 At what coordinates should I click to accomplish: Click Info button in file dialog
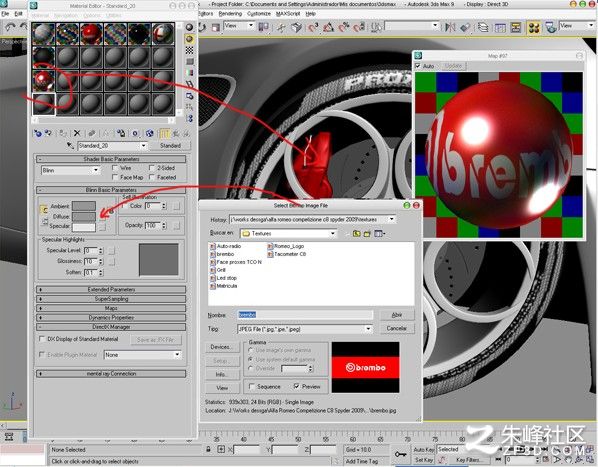point(222,374)
